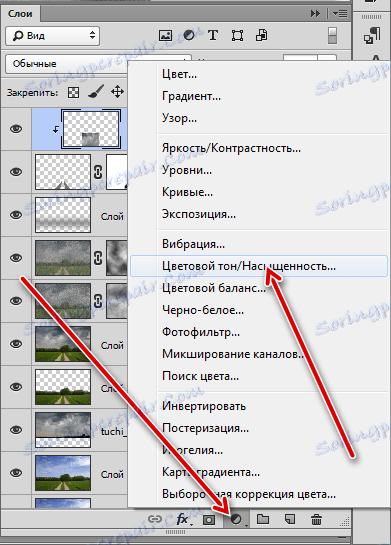Lock layer position move icon

(x=117, y=92)
